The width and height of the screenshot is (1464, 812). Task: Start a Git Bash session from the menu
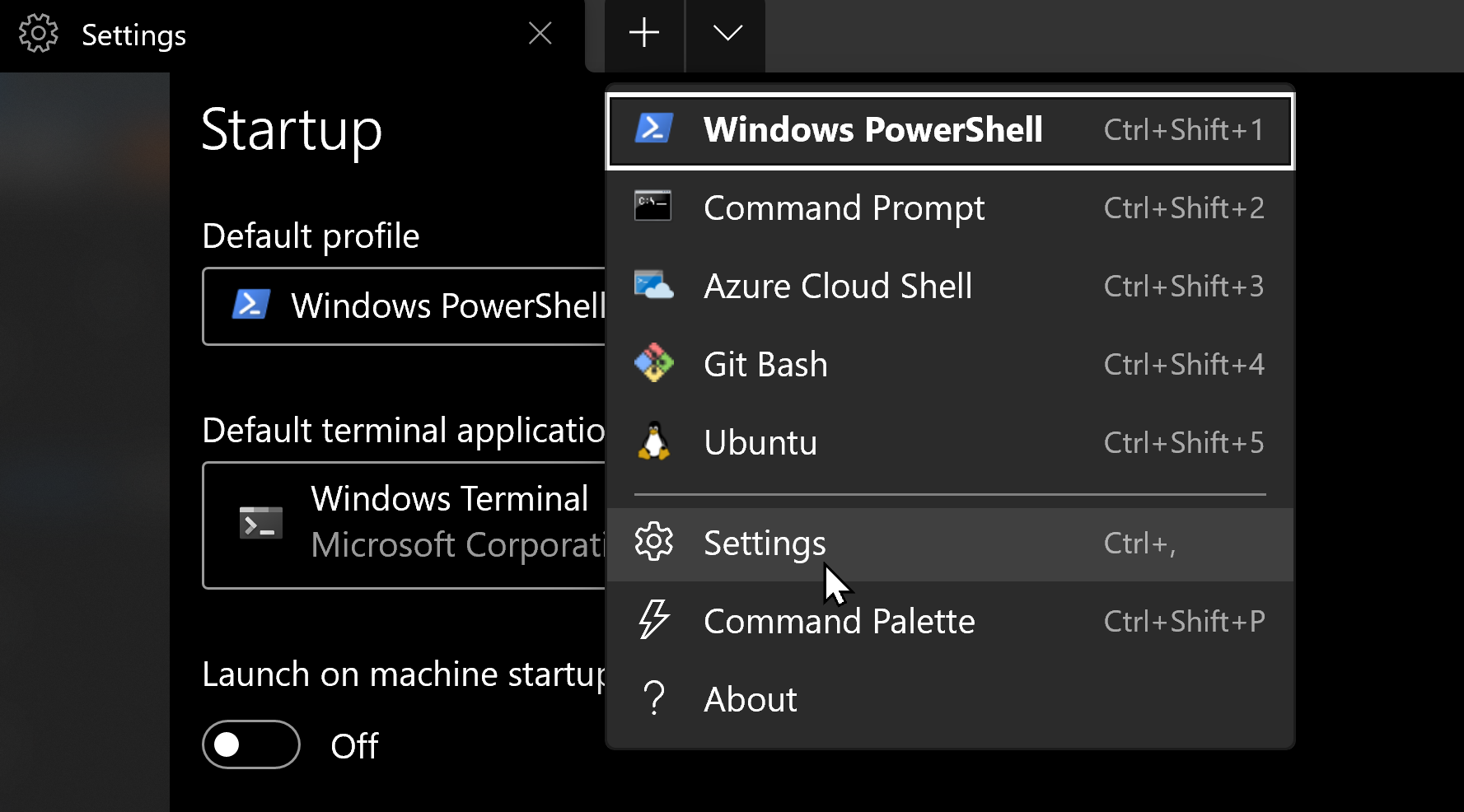(x=950, y=364)
